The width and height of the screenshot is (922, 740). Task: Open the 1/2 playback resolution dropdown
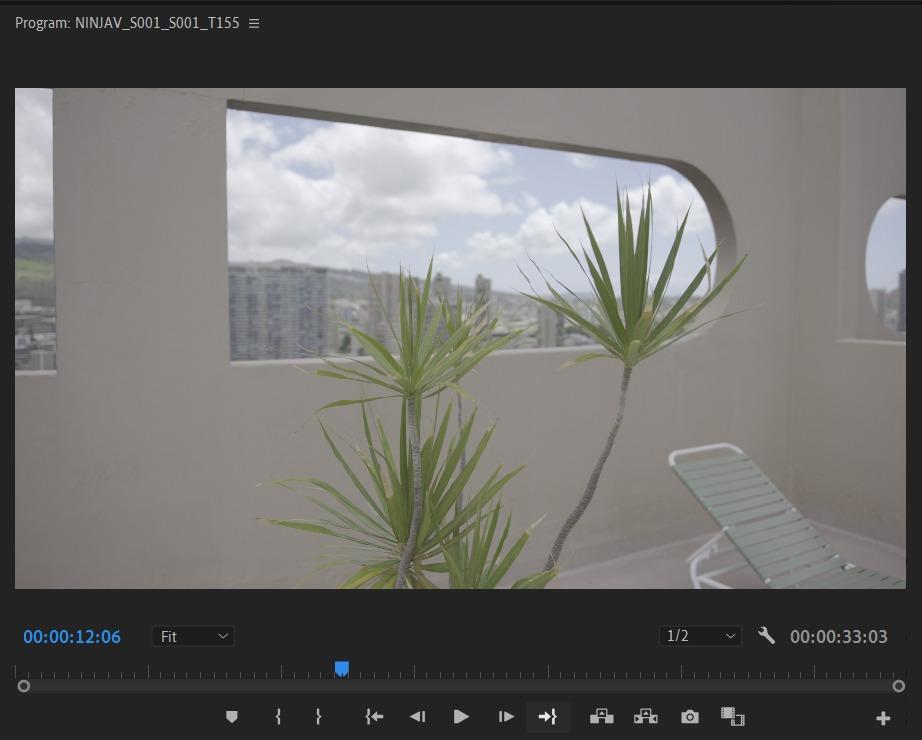700,636
